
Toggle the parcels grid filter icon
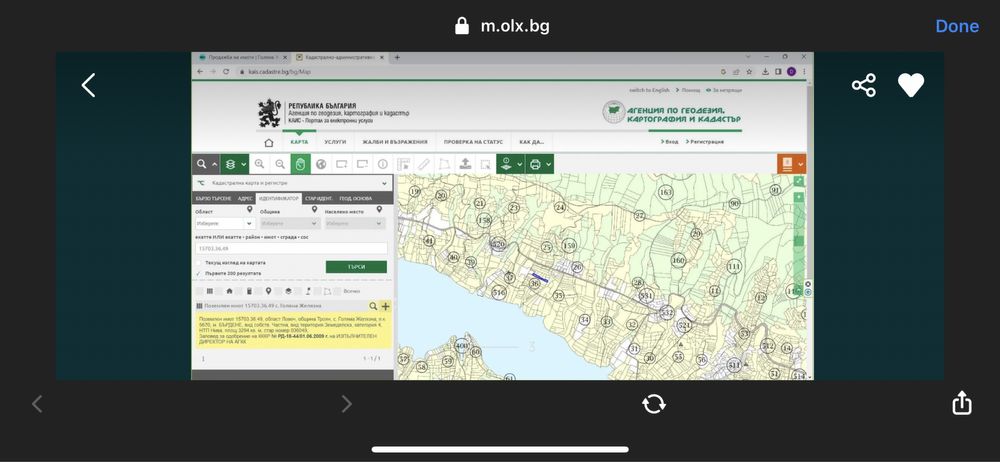[x=209, y=291]
